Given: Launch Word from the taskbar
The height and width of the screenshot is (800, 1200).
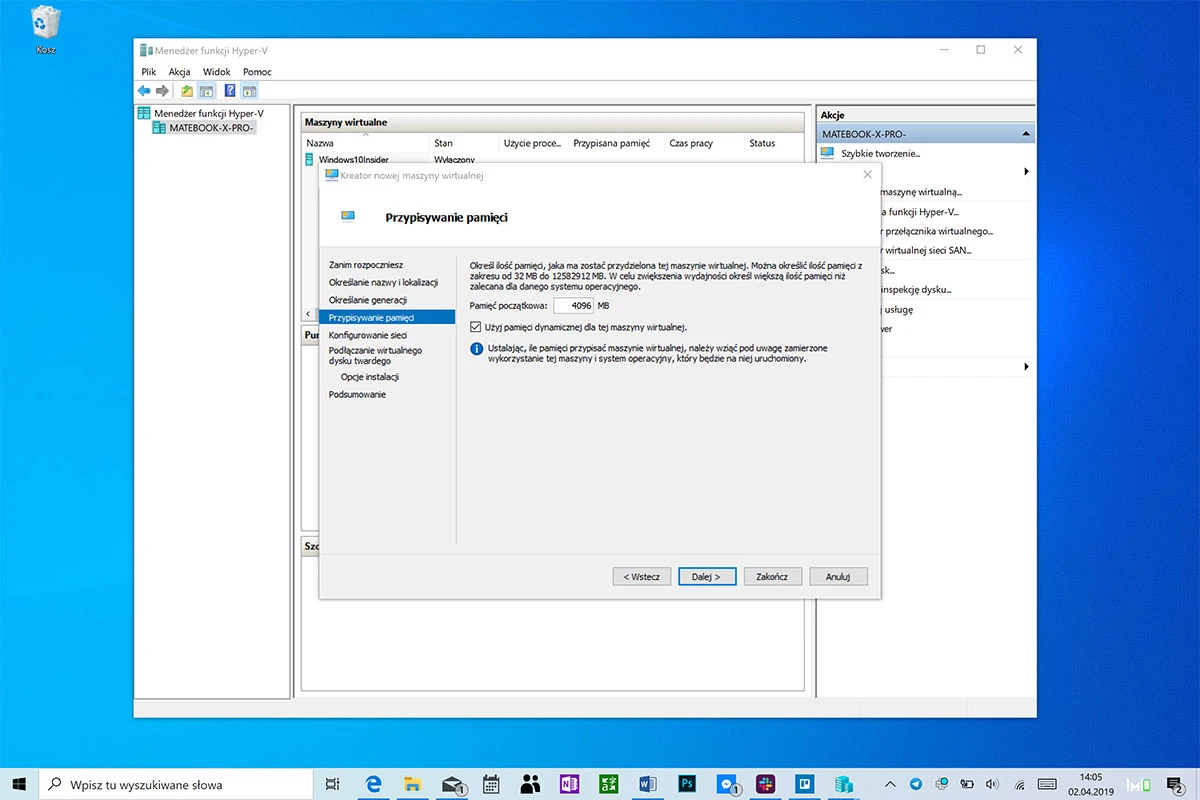Looking at the screenshot, I should pyautogui.click(x=647, y=784).
